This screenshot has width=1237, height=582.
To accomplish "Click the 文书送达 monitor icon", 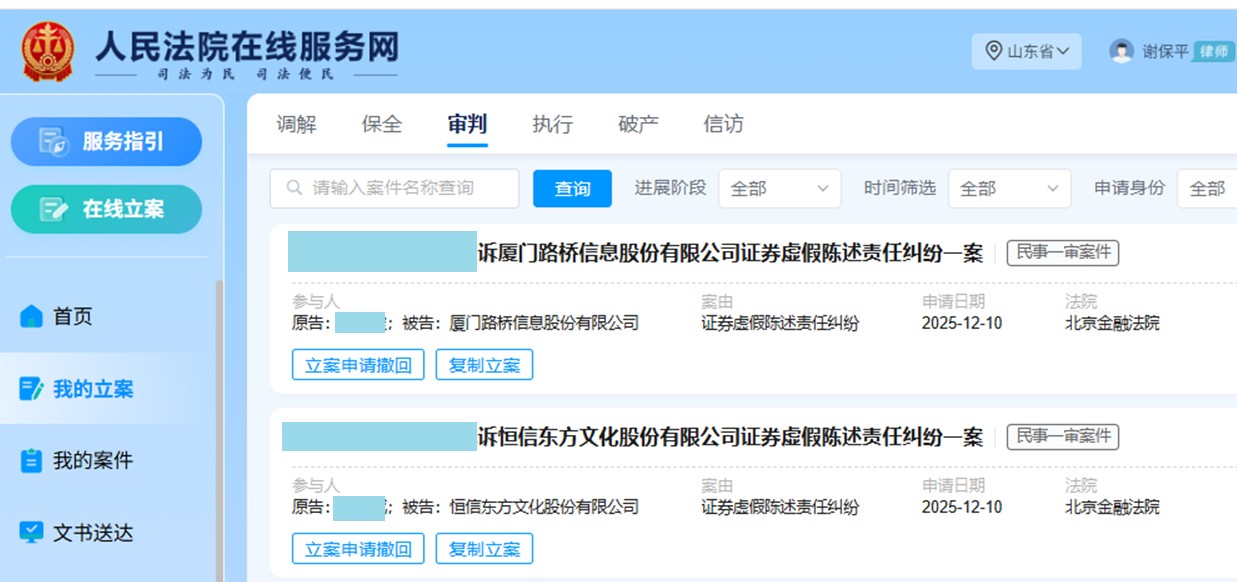I will point(32,533).
